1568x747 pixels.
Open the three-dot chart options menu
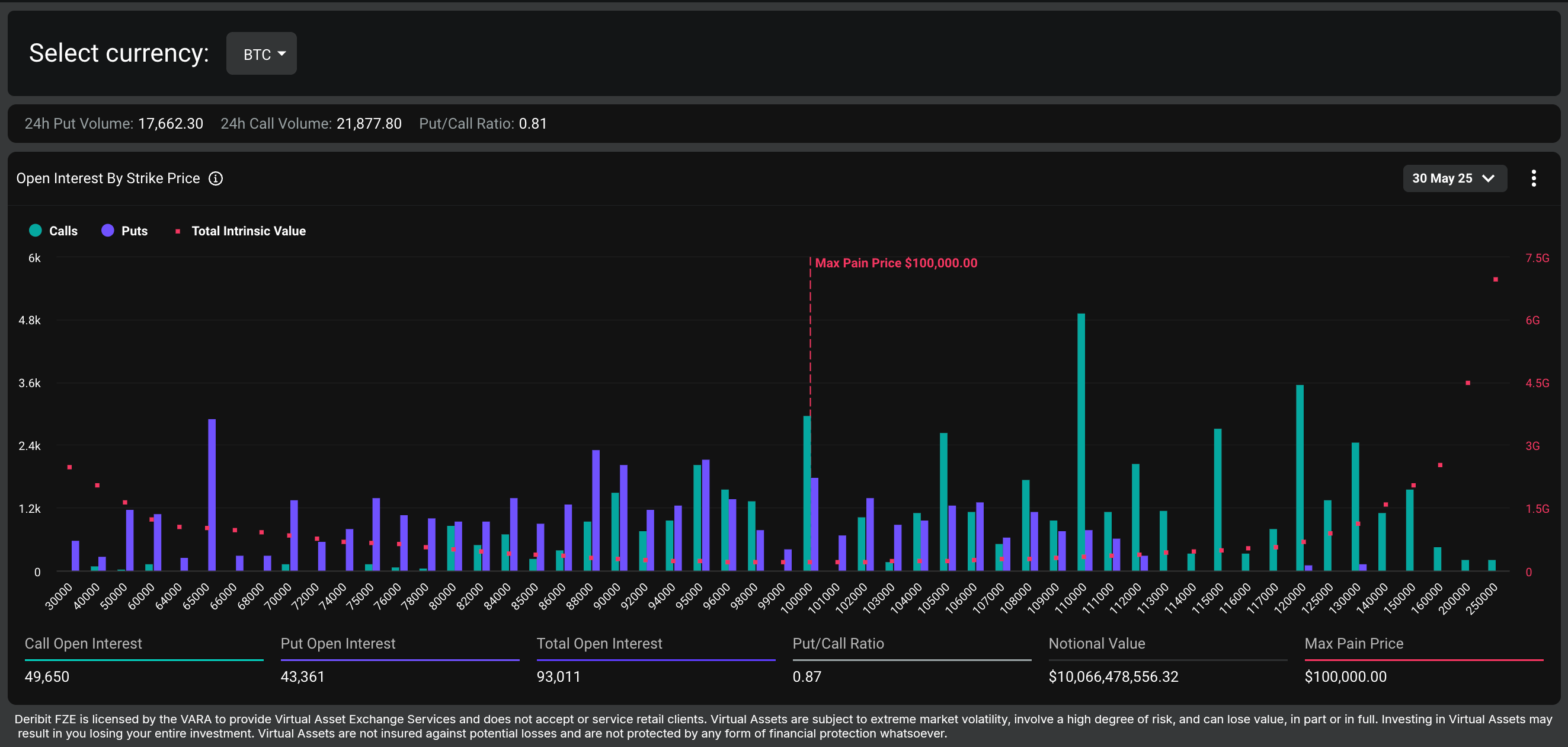coord(1532,178)
